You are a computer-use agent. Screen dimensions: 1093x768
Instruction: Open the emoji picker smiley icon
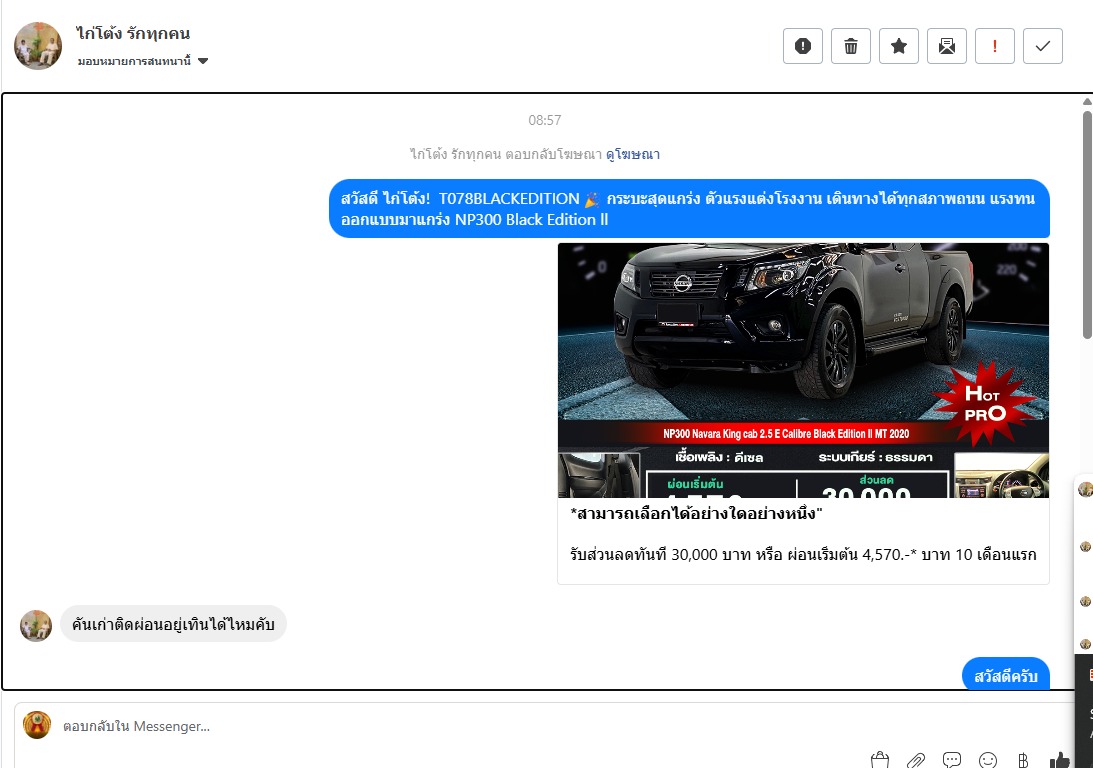coord(988,760)
